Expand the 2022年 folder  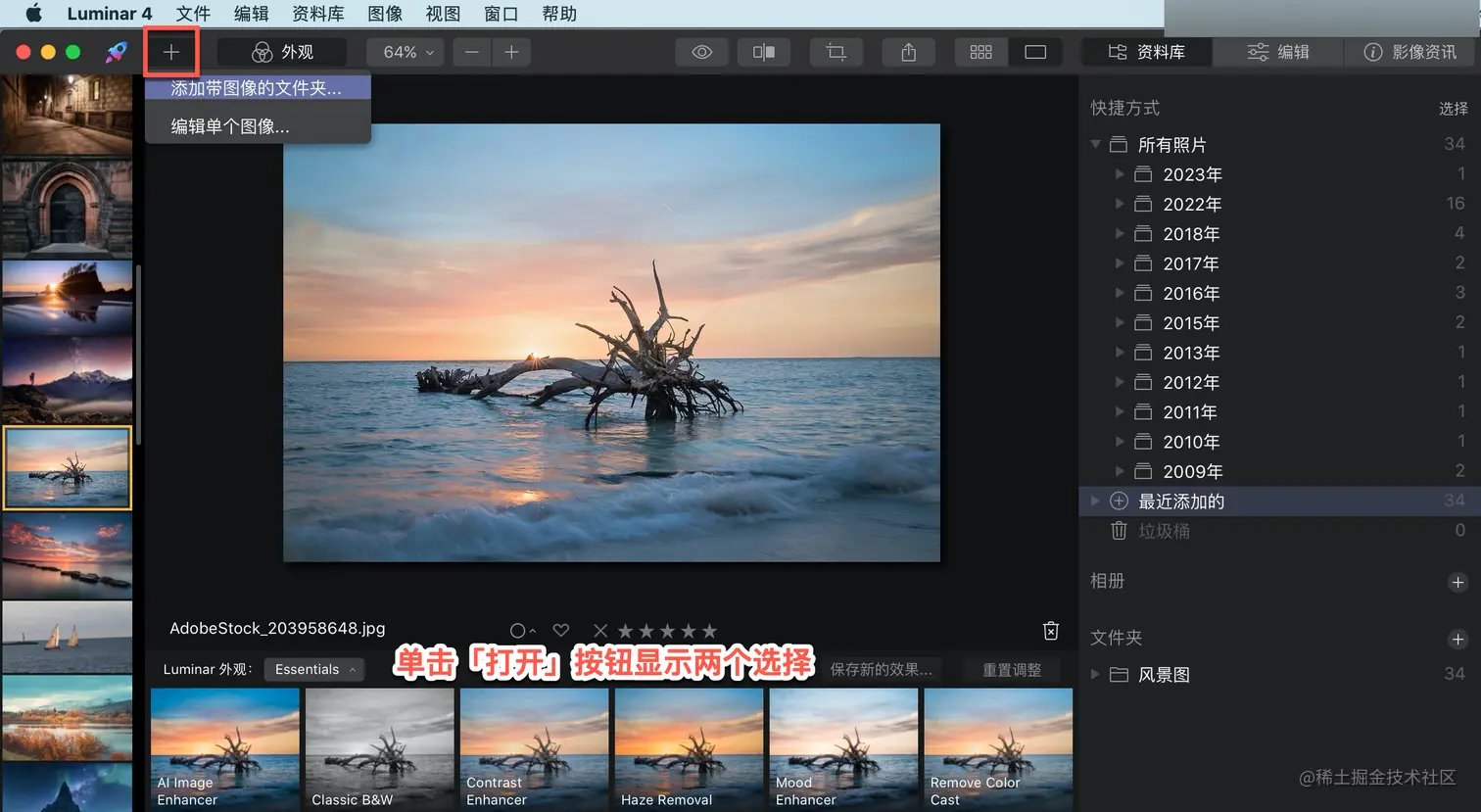(x=1120, y=204)
